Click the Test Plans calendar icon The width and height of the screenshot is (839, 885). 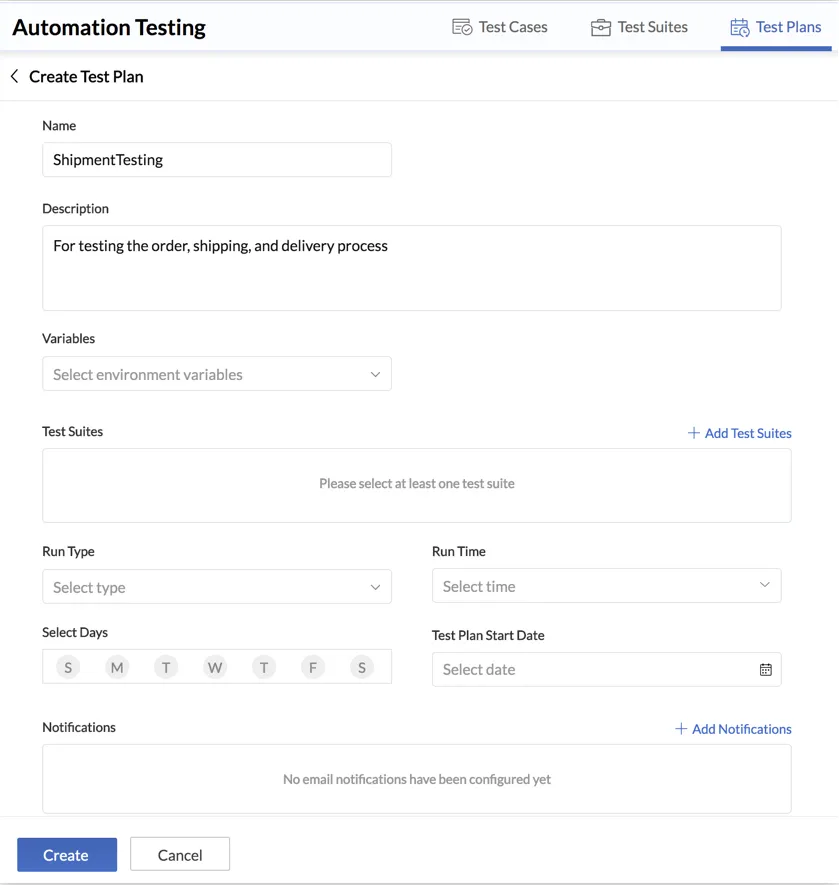pyautogui.click(x=740, y=27)
